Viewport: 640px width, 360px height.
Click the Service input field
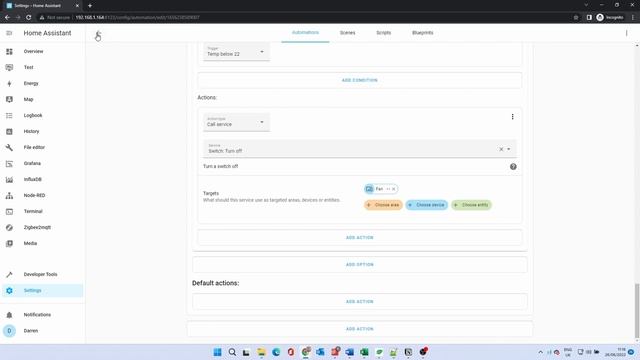(360, 149)
